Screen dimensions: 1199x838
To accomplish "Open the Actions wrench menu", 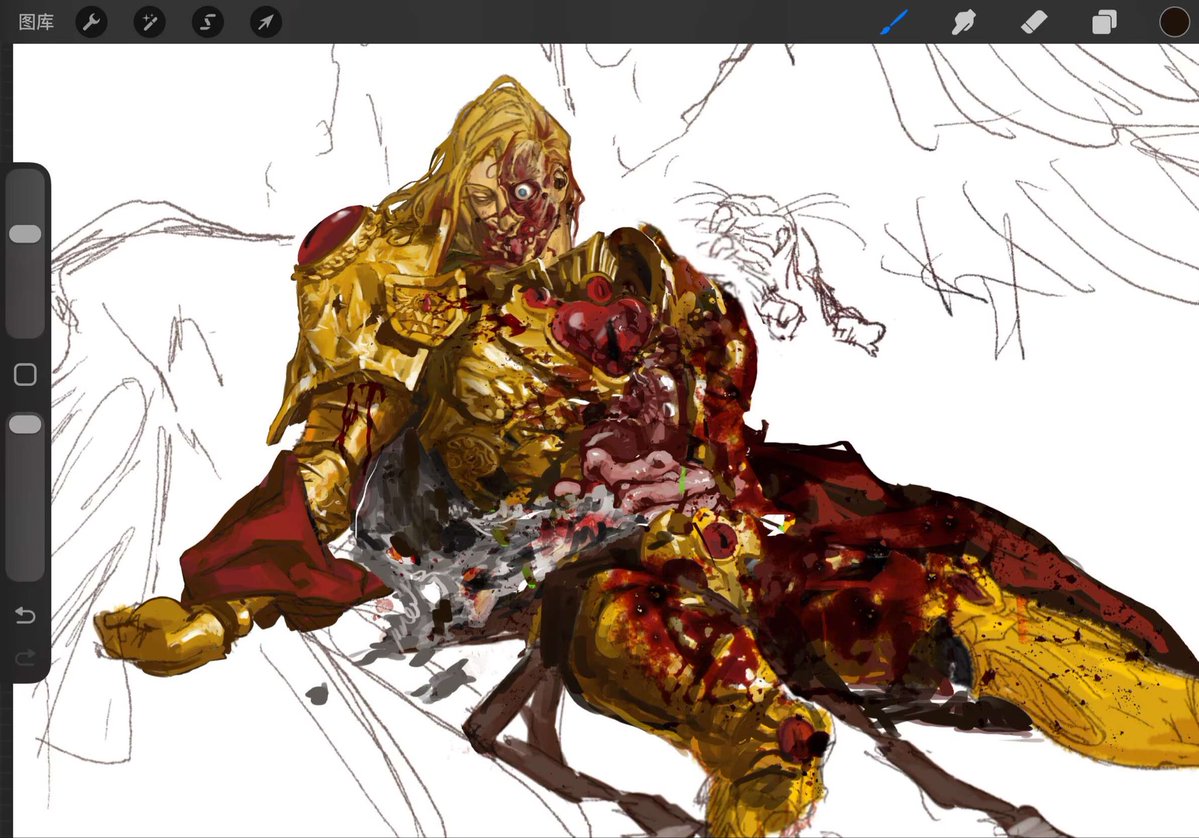I will [x=92, y=22].
